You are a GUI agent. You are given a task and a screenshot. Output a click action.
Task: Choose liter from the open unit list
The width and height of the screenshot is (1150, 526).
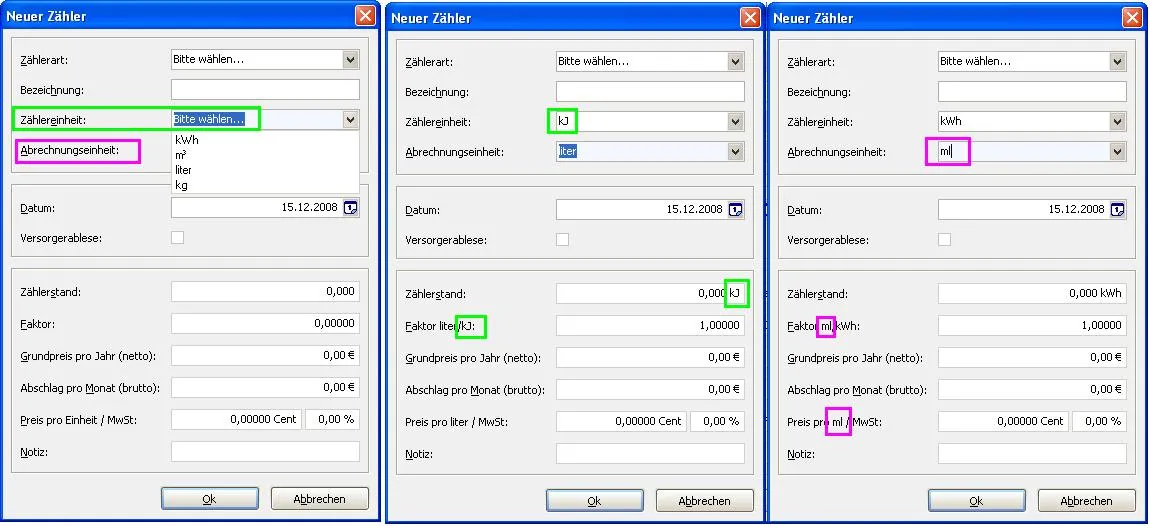click(183, 170)
